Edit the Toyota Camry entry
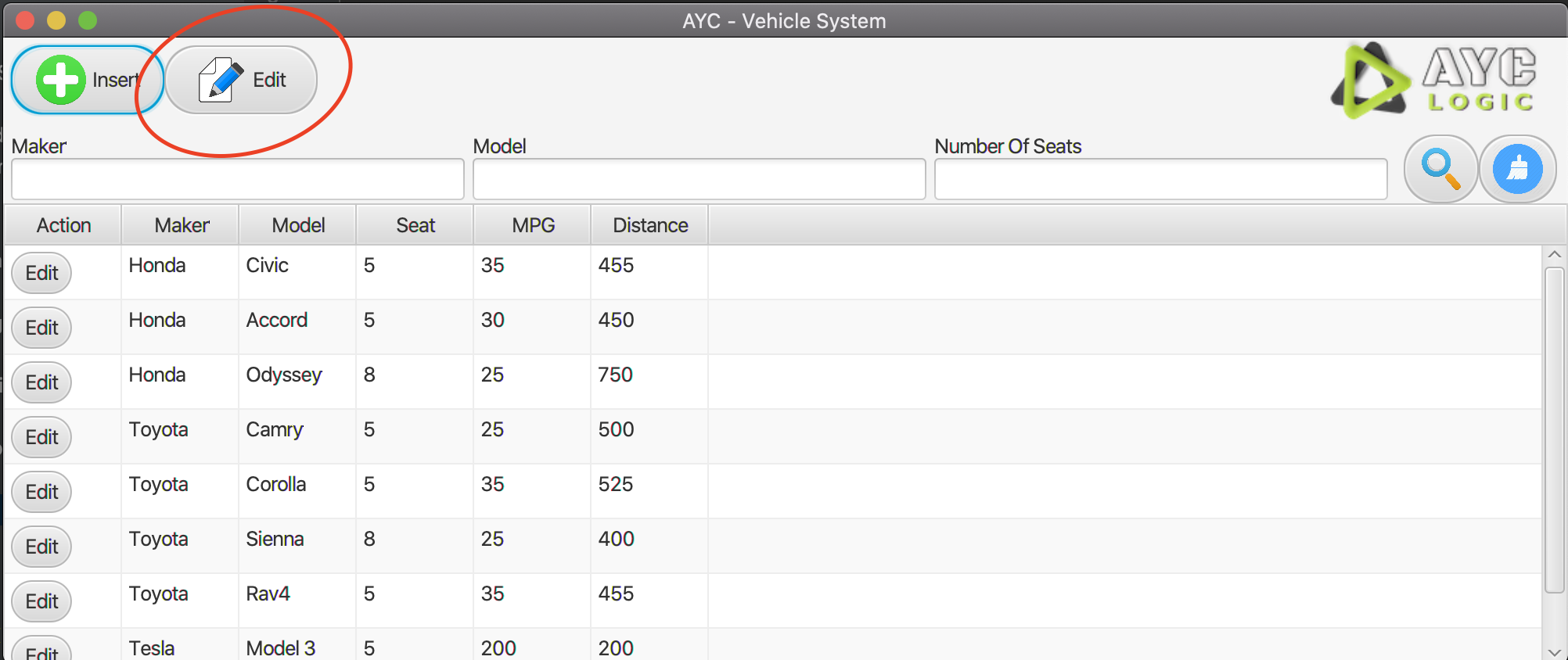This screenshot has height=660, width=1568. (41, 437)
